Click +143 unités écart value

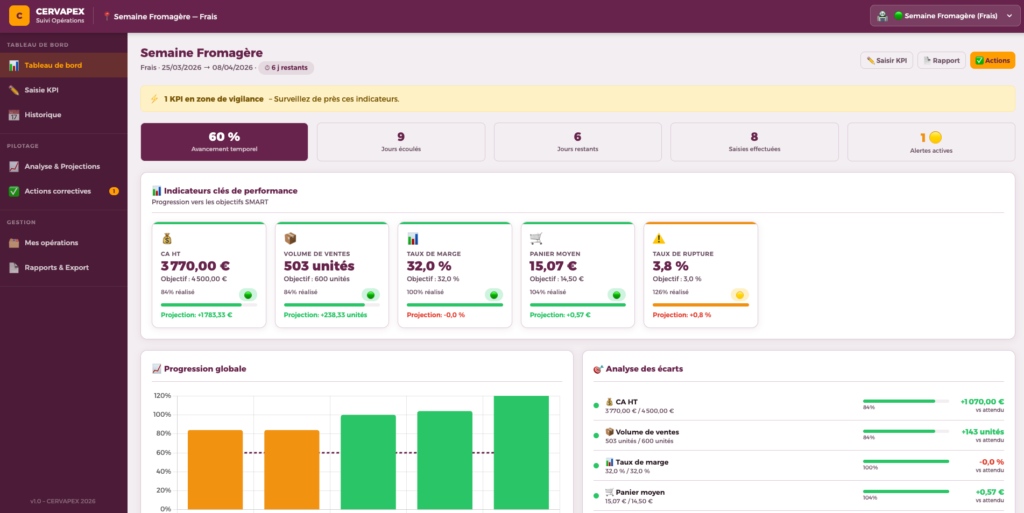(x=983, y=431)
